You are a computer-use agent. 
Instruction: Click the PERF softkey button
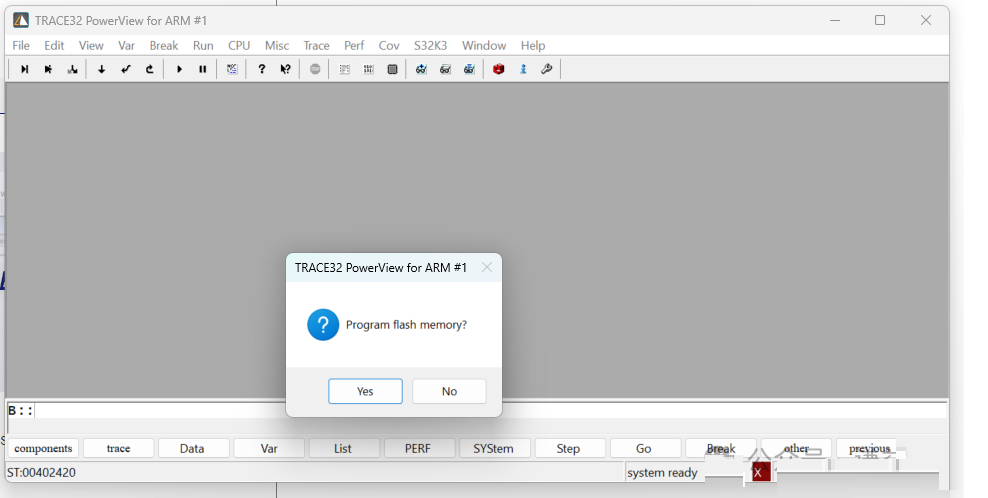click(418, 448)
